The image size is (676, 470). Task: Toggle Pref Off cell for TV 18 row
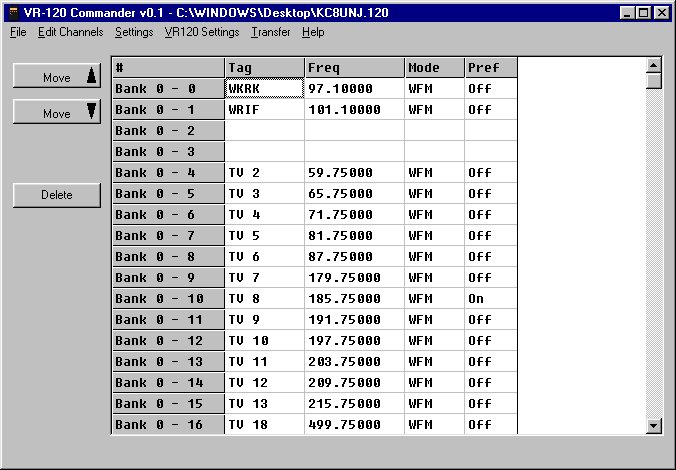pyautogui.click(x=490, y=425)
